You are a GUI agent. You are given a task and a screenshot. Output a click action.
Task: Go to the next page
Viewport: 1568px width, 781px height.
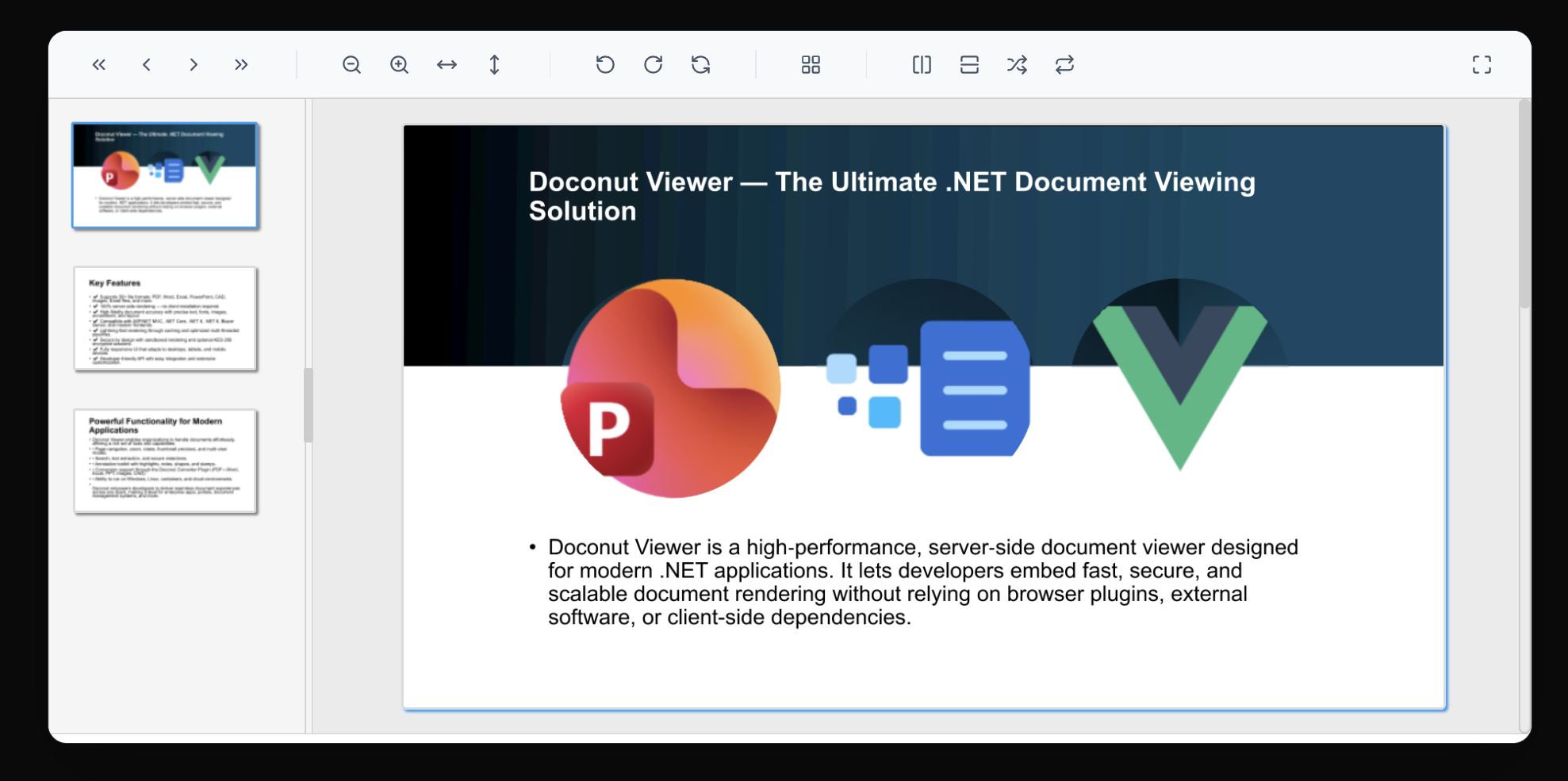tap(194, 65)
